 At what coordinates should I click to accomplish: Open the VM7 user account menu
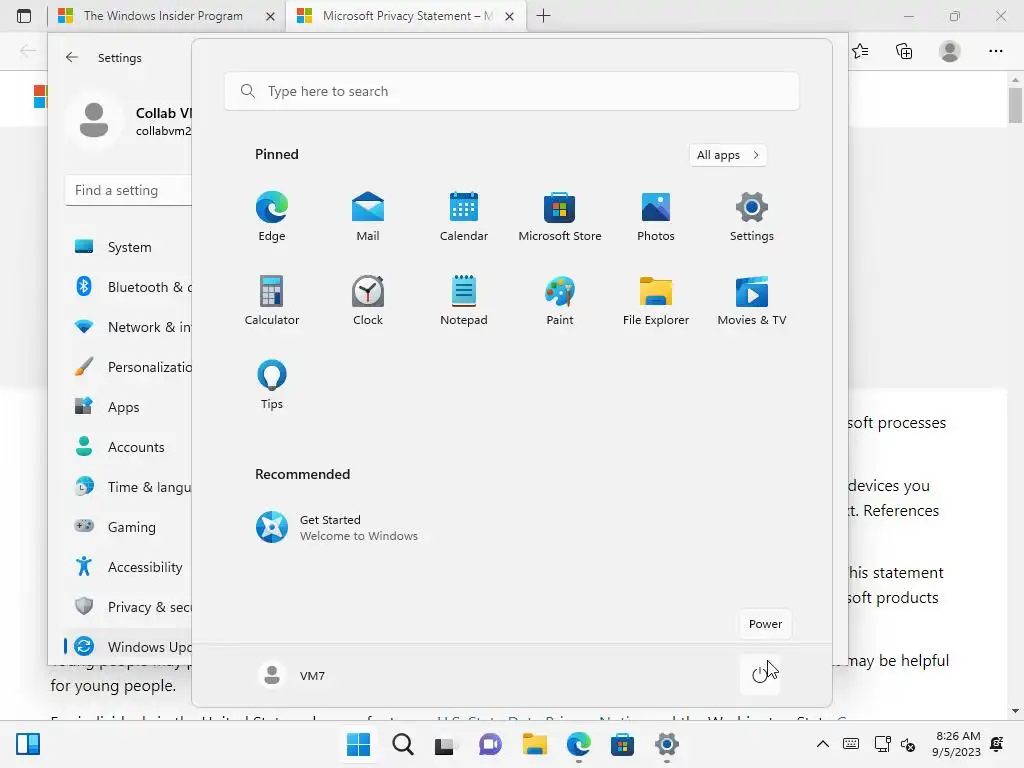tap(292, 675)
